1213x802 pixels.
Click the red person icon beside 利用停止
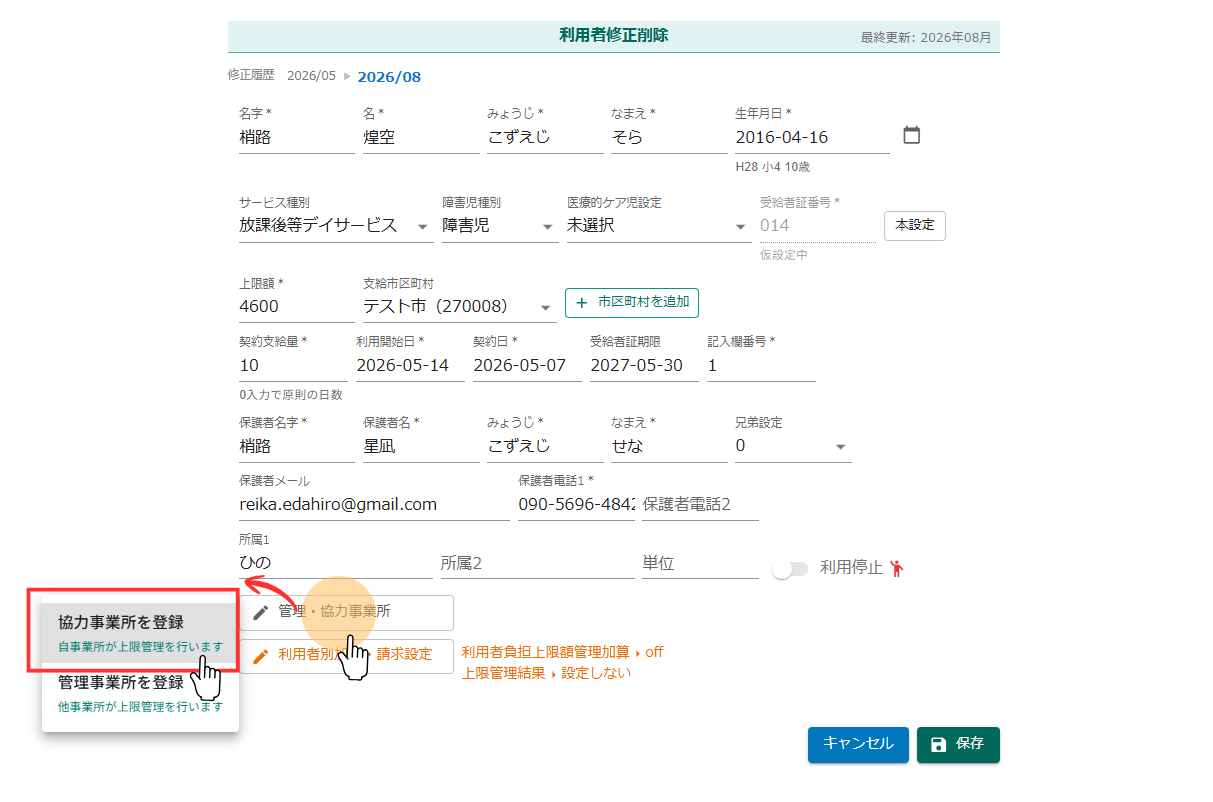tap(897, 568)
